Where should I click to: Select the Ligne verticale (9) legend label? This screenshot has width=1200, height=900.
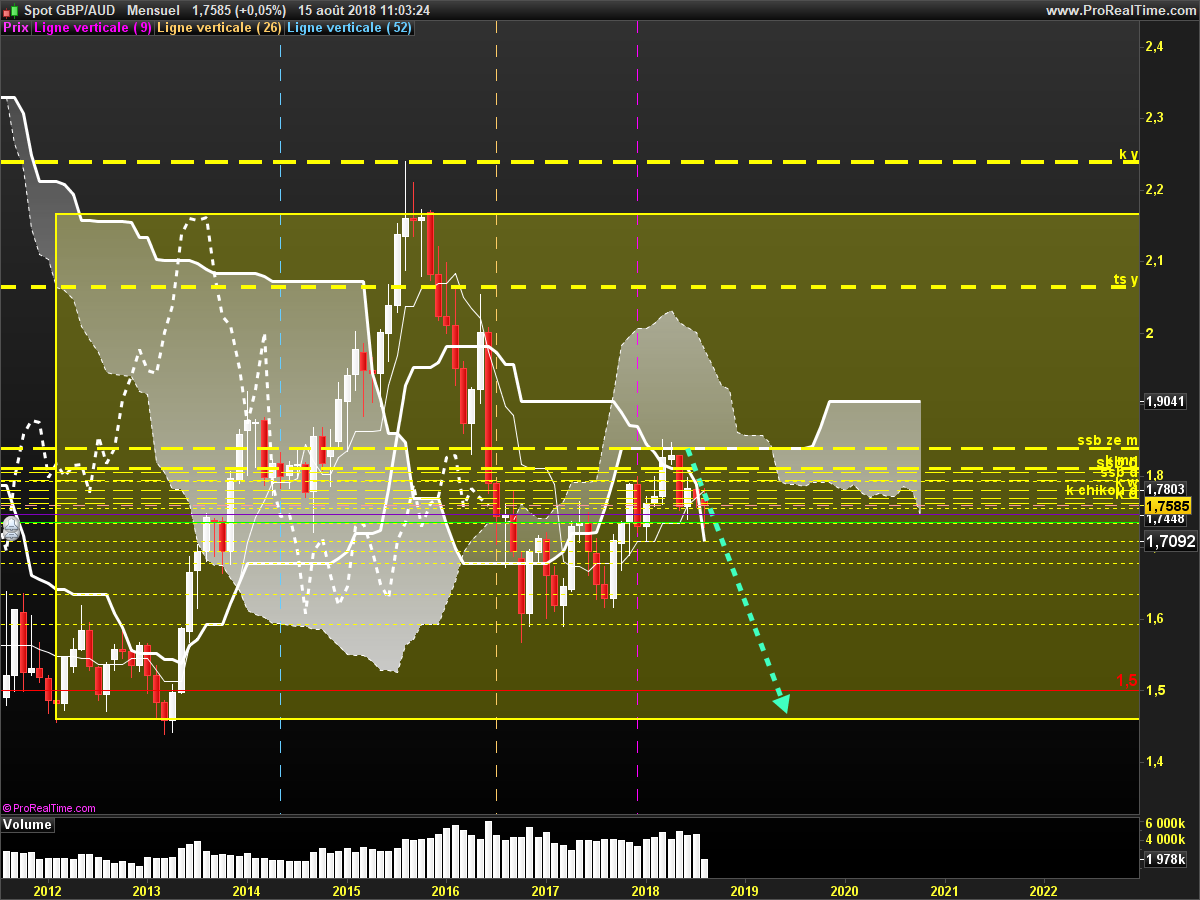point(94,28)
